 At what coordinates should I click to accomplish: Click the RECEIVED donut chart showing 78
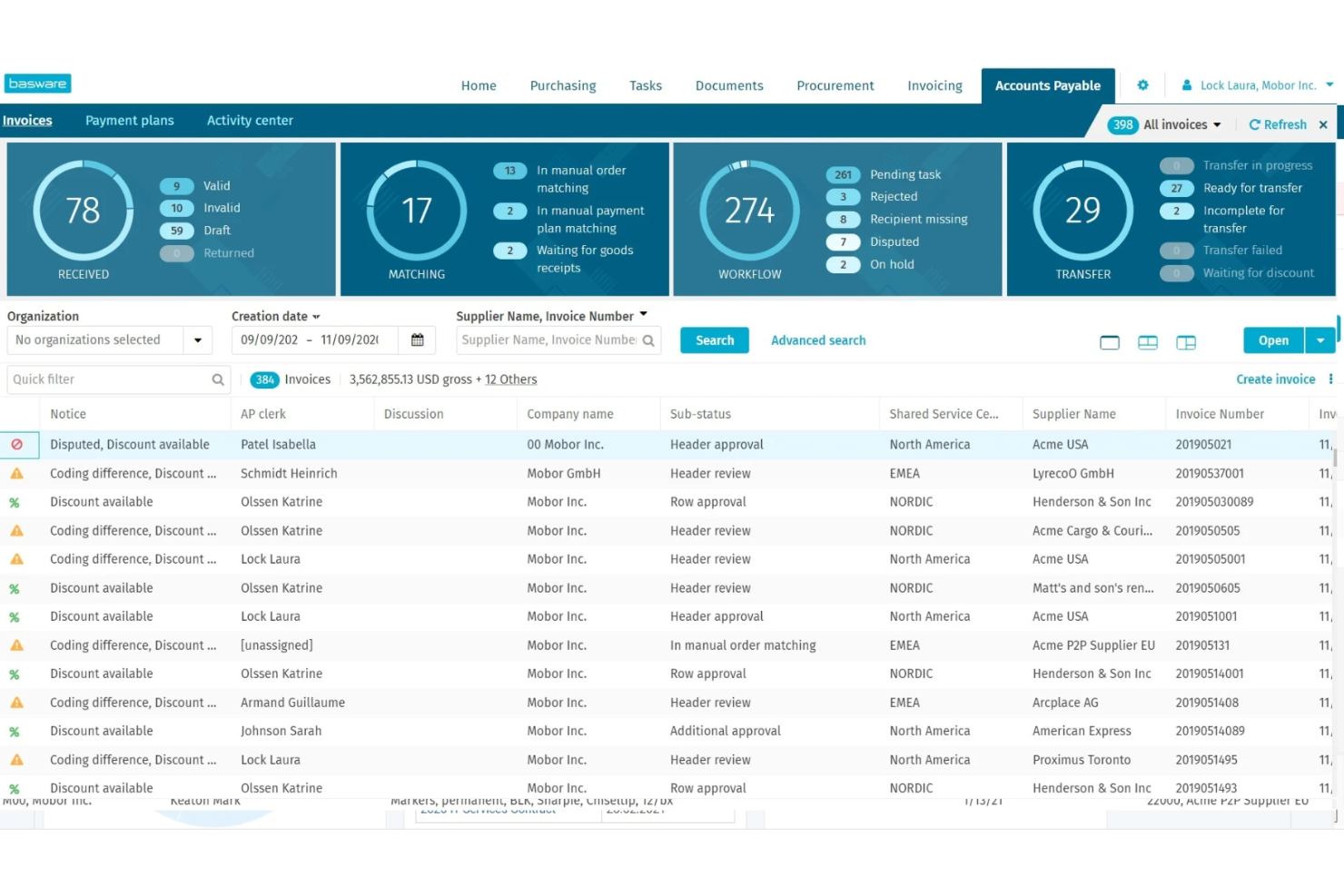pos(83,212)
